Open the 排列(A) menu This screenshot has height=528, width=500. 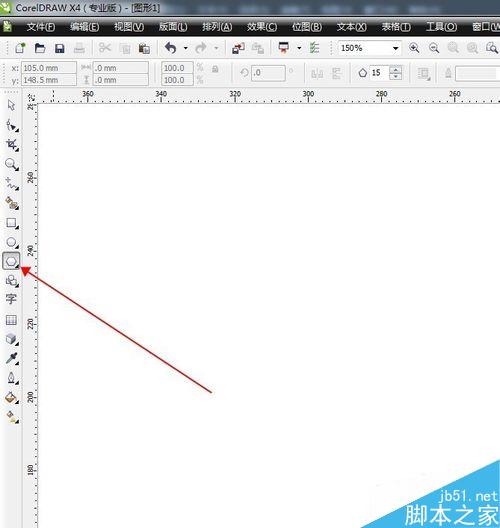[217, 27]
